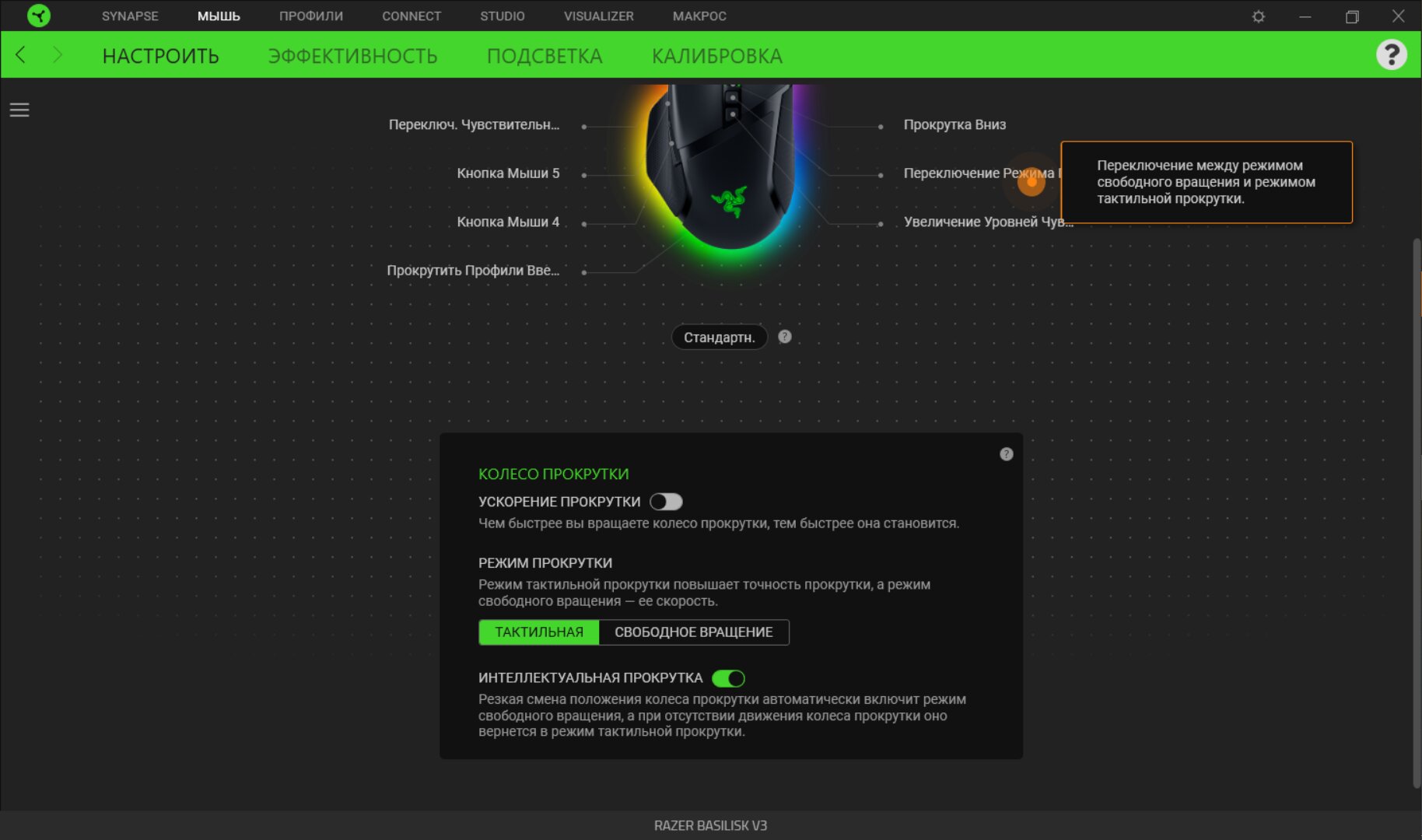This screenshot has width=1422, height=840.
Task: Select Переключение Режима assignment
Action: 981,173
